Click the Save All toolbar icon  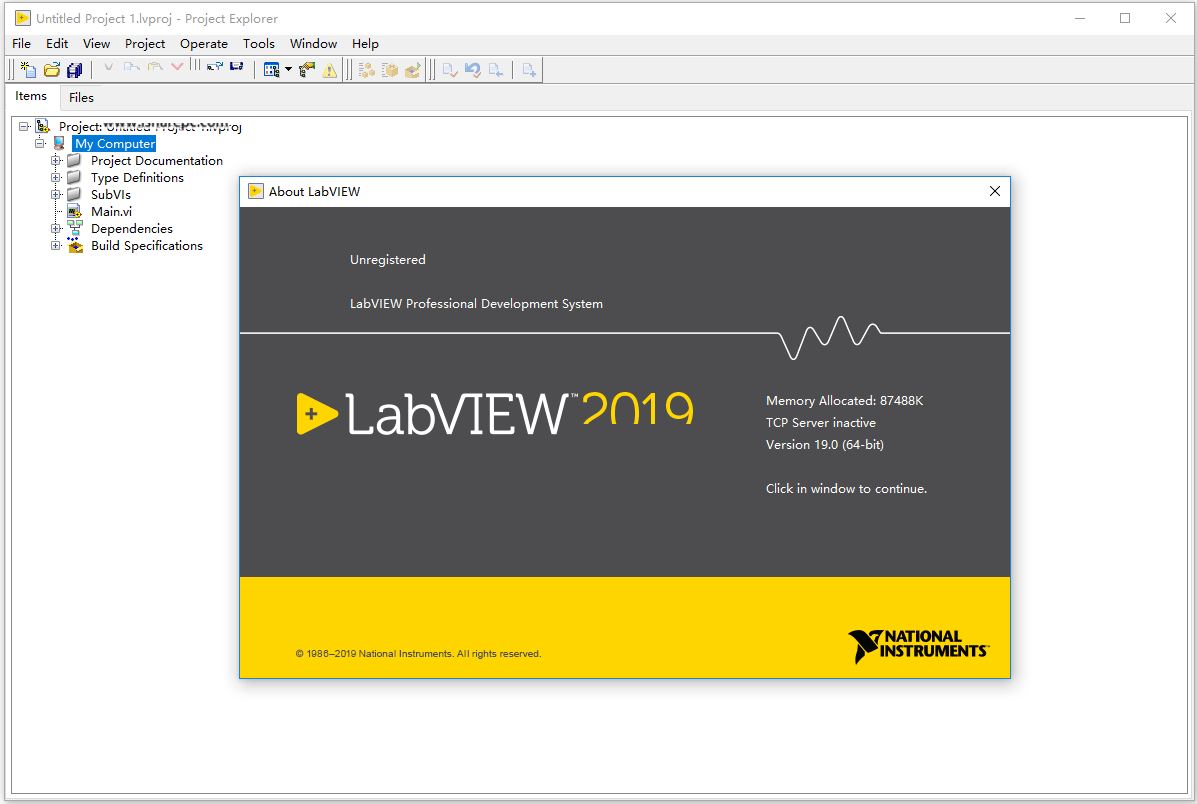(x=74, y=70)
